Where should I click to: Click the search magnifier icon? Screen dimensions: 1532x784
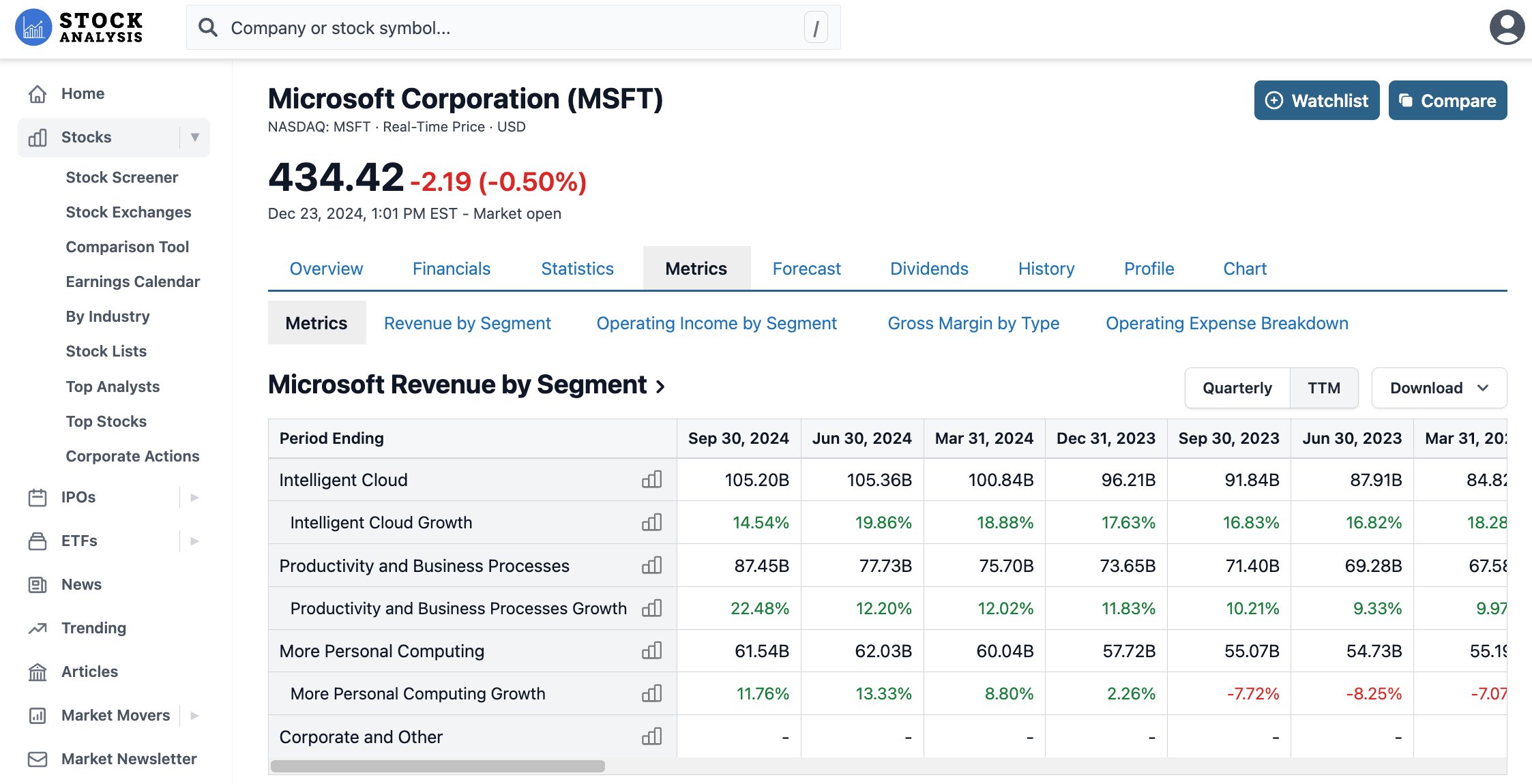207,27
